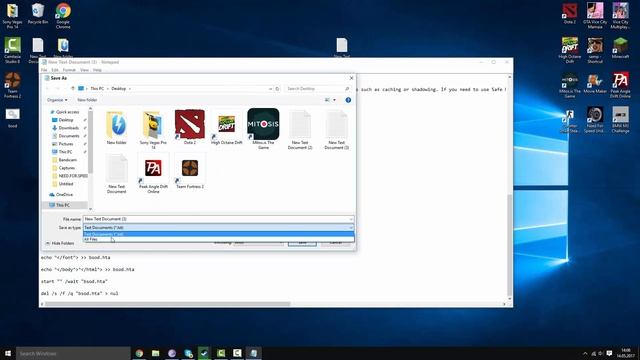
Task: Open File Explorer from the taskbar
Action: pyautogui.click(x=156, y=353)
